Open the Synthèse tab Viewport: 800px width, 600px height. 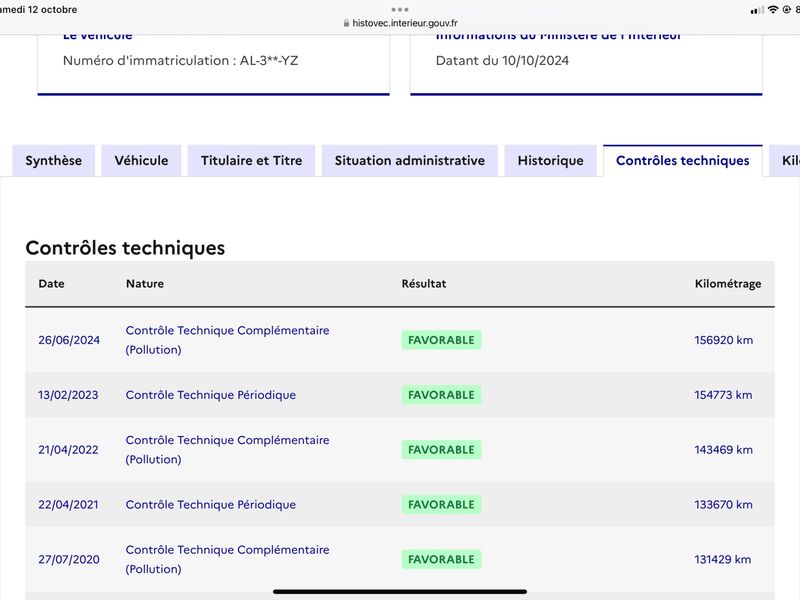[54, 161]
